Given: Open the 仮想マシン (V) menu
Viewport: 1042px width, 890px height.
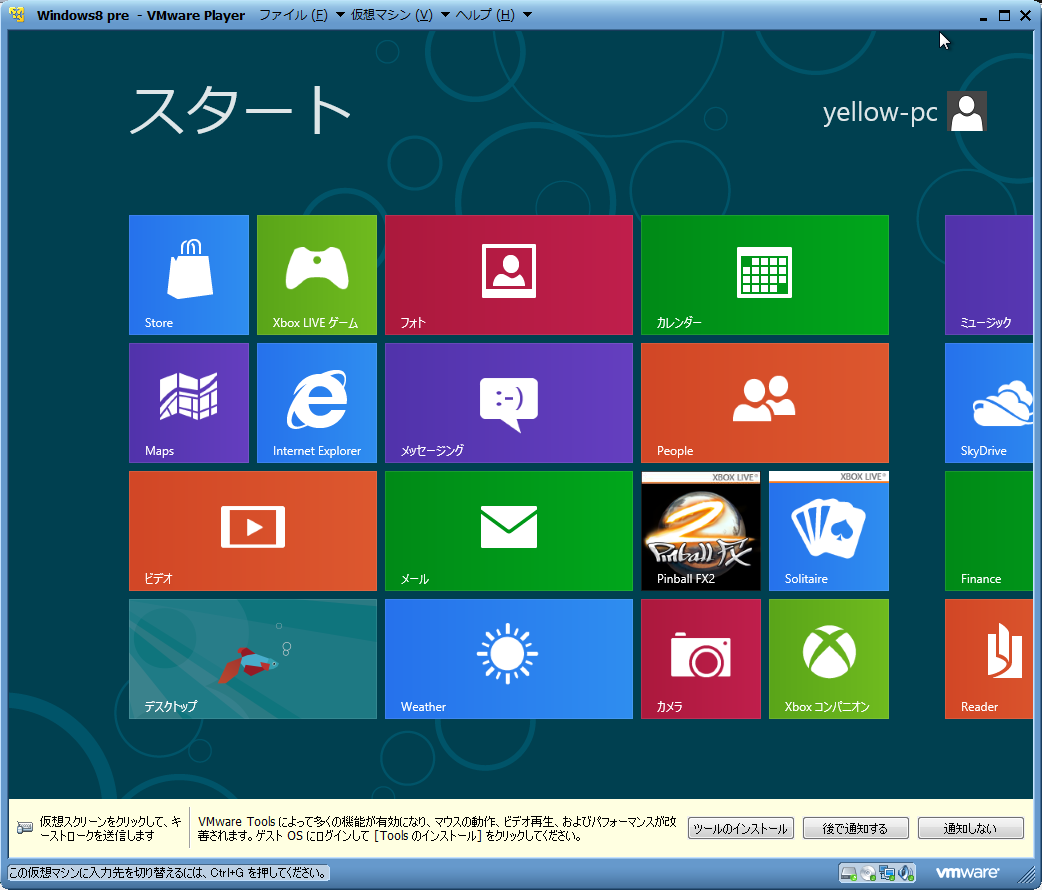Looking at the screenshot, I should 391,15.
